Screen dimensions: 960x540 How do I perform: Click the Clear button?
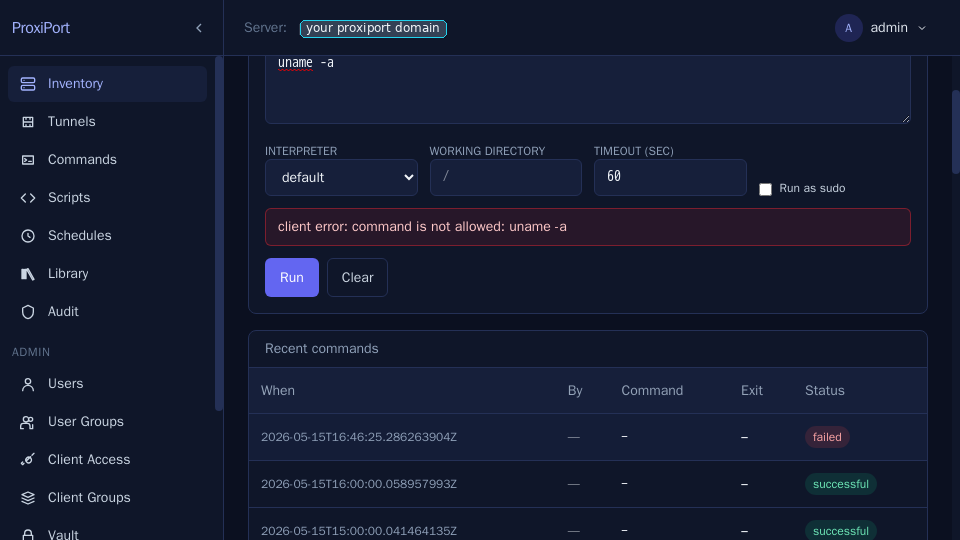(x=357, y=277)
